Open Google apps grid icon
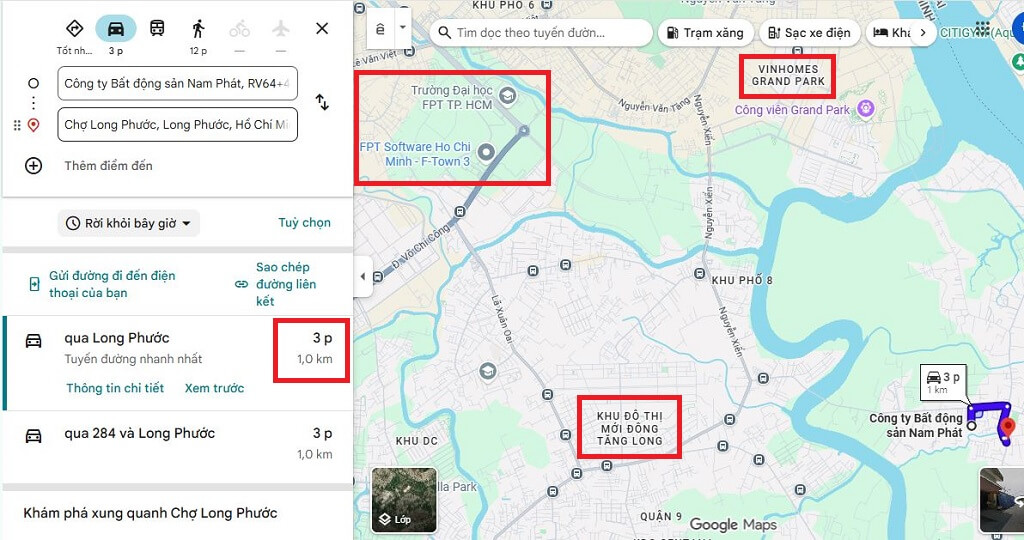Viewport: 1024px width, 540px height. pos(982,29)
